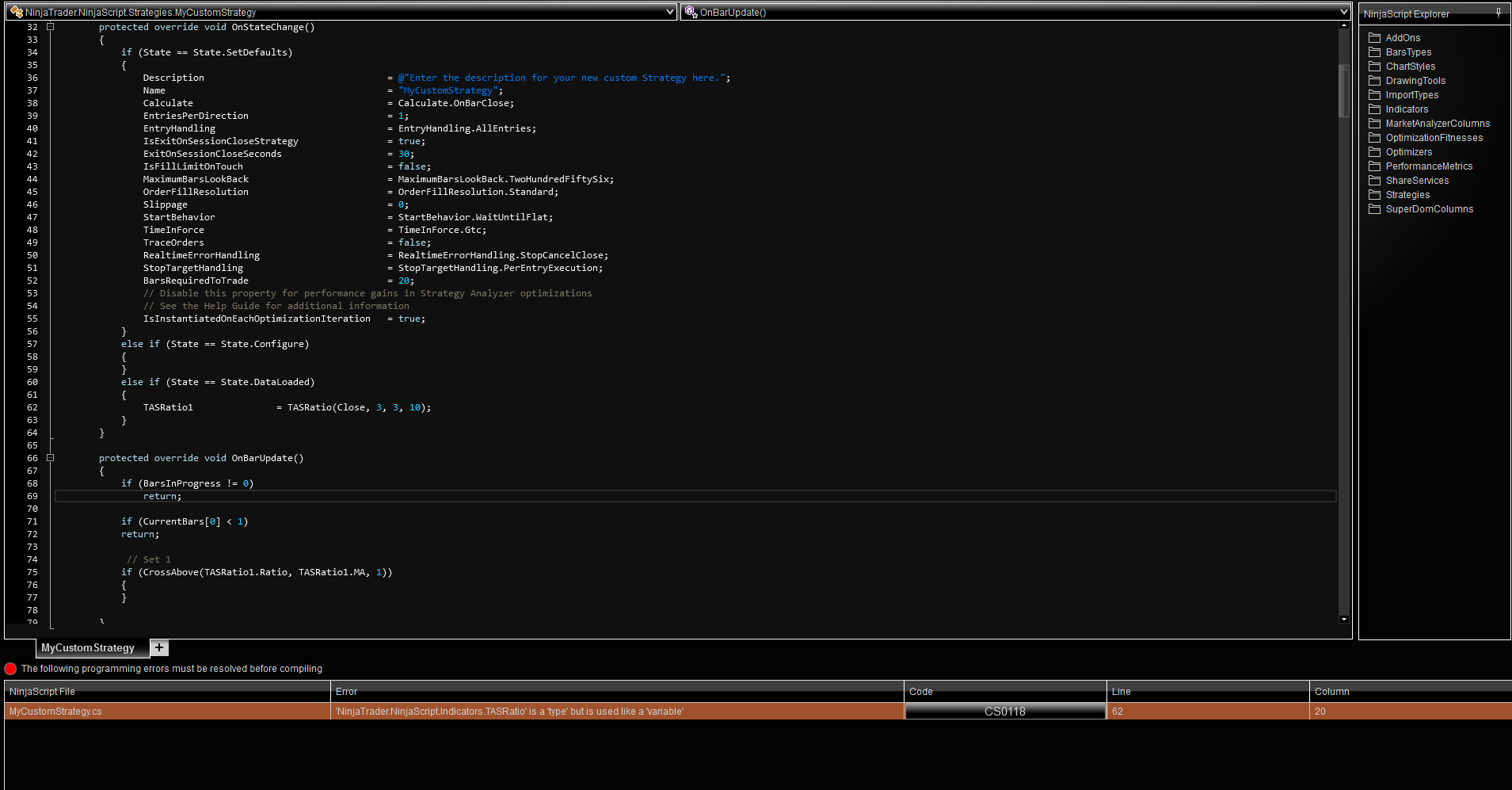Click the TASRatio1 assignment on line 62
Screen dimensions: 1512x790
click(x=287, y=407)
